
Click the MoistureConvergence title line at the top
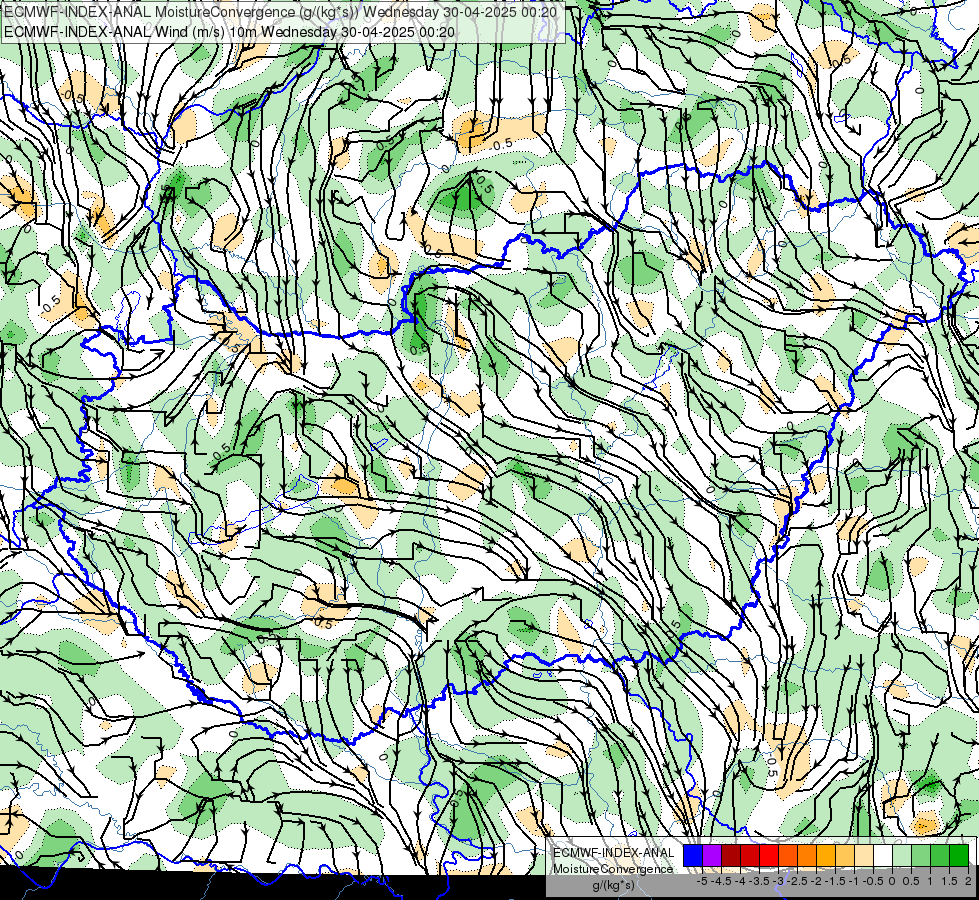tap(280, 11)
